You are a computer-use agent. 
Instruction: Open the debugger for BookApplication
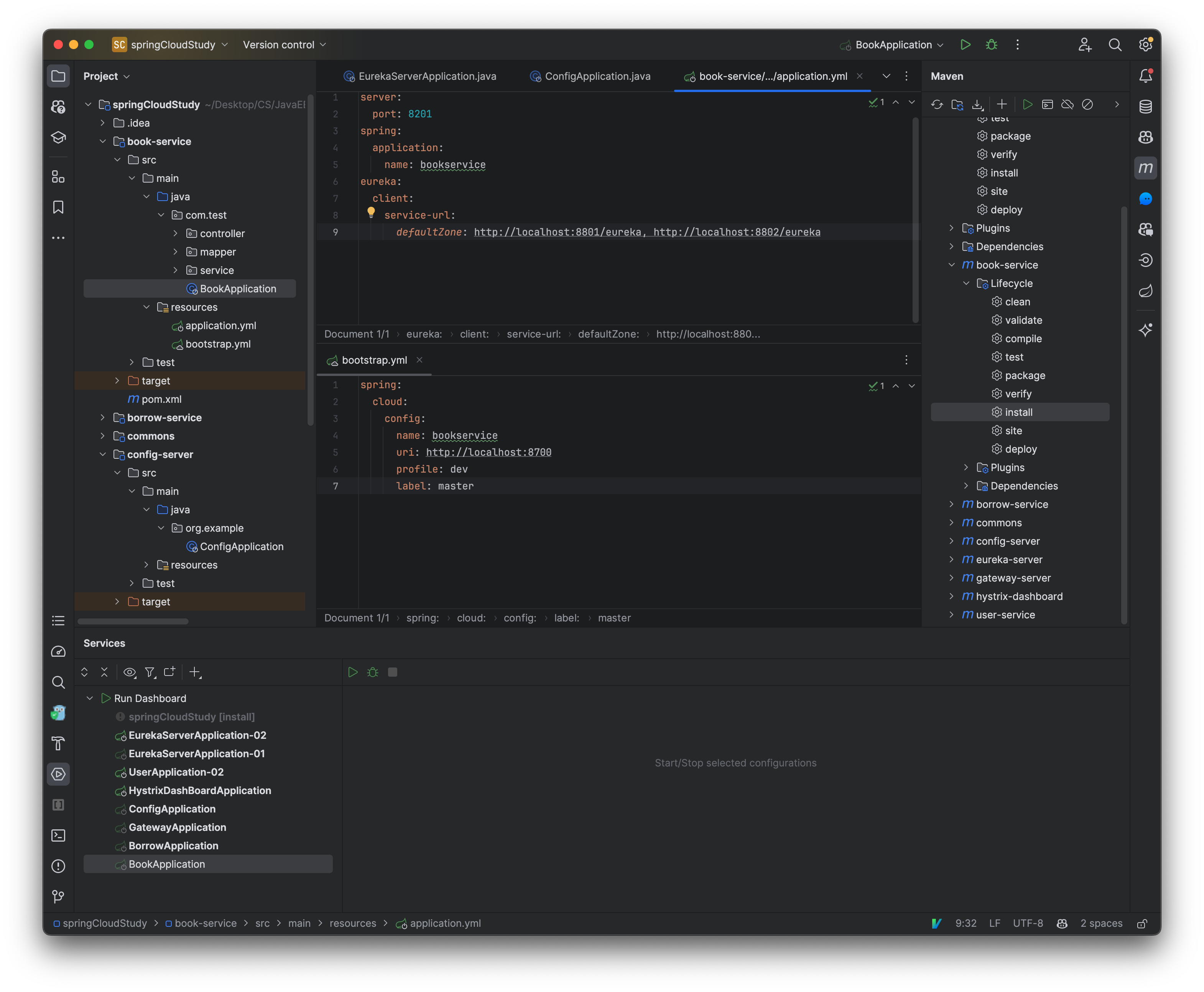(992, 44)
